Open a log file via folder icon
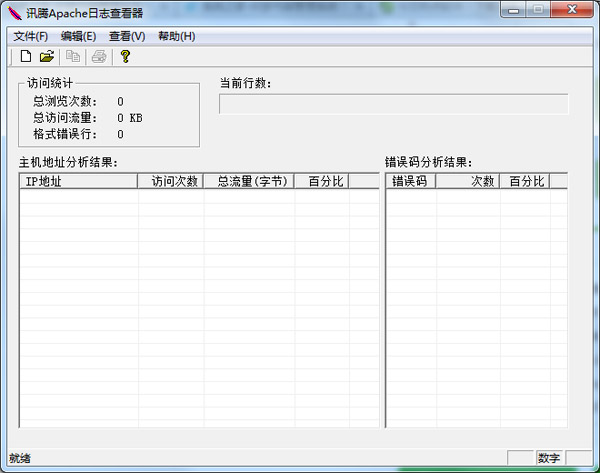Viewport: 600px width, 473px height. [46, 57]
